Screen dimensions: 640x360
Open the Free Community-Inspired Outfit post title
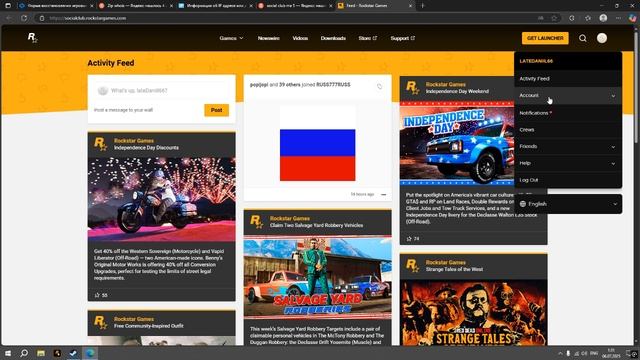pos(149,326)
